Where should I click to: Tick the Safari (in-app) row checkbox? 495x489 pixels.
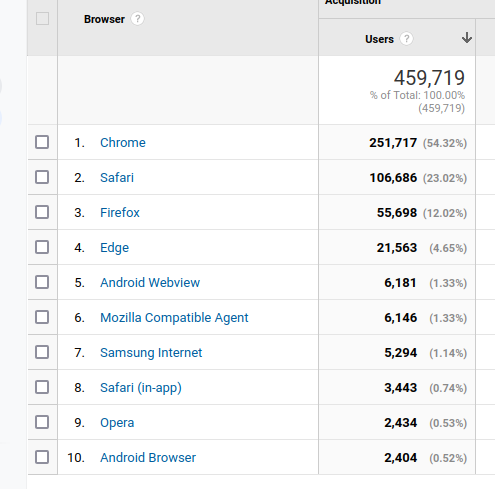pos(42,387)
